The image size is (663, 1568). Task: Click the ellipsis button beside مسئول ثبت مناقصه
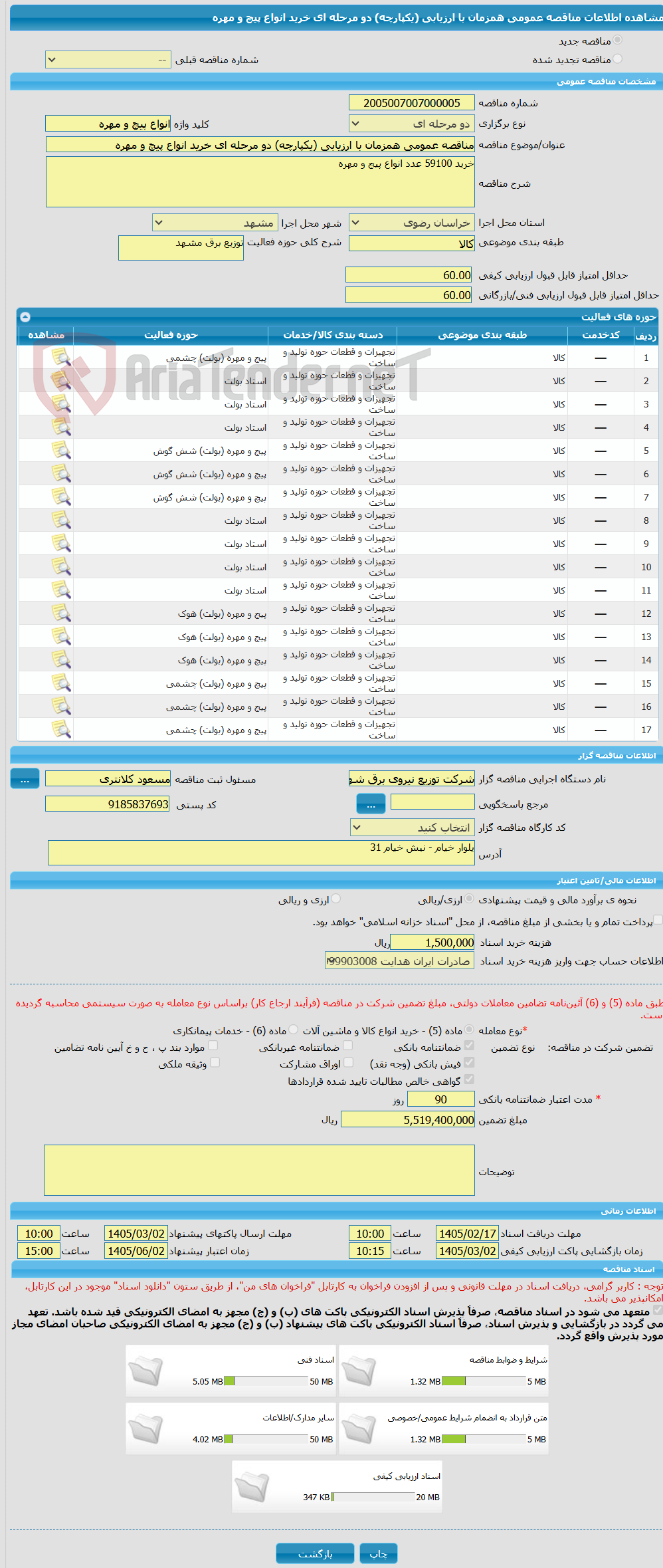tap(25, 779)
